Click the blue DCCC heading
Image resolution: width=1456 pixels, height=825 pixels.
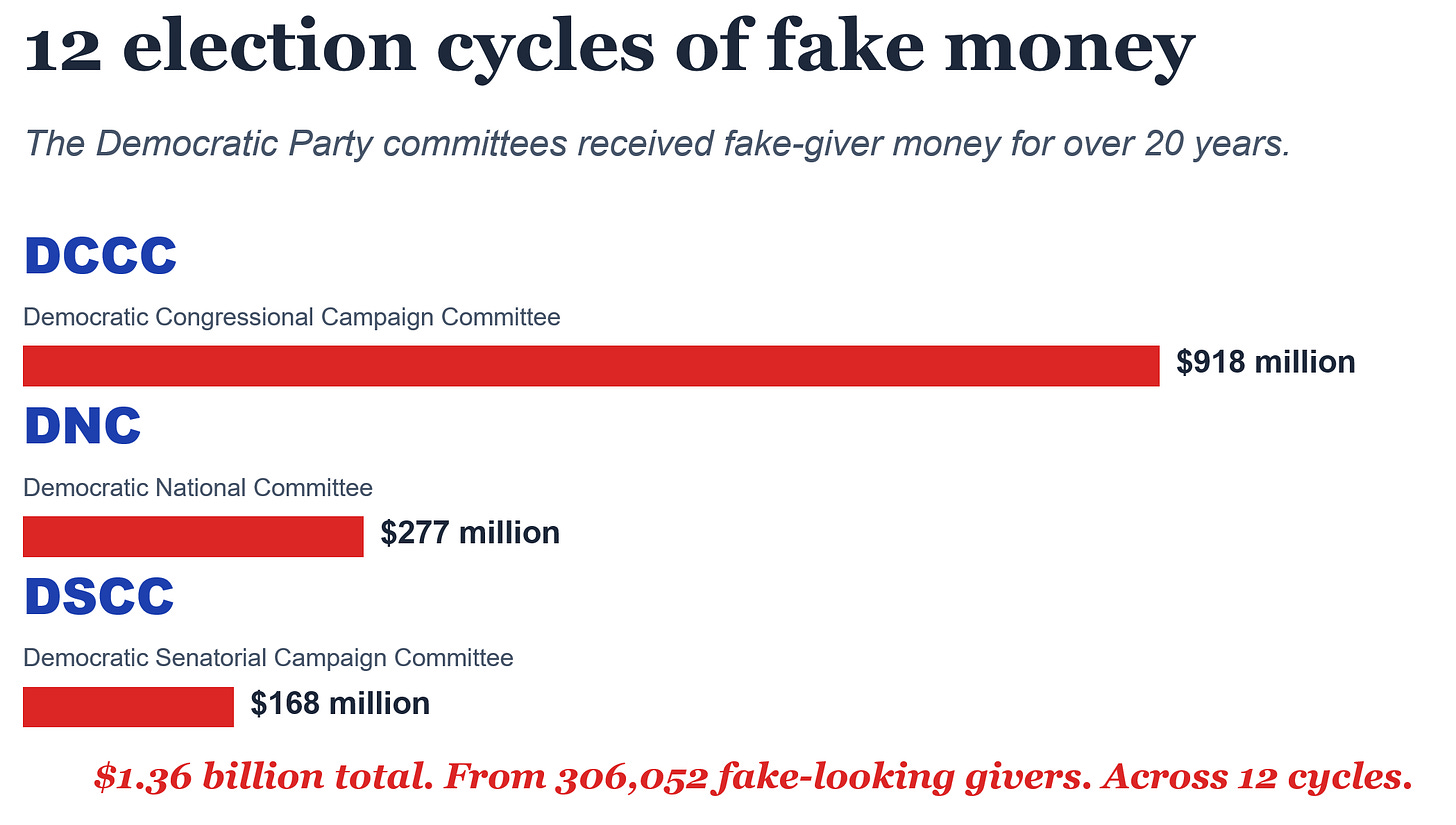[x=100, y=256]
